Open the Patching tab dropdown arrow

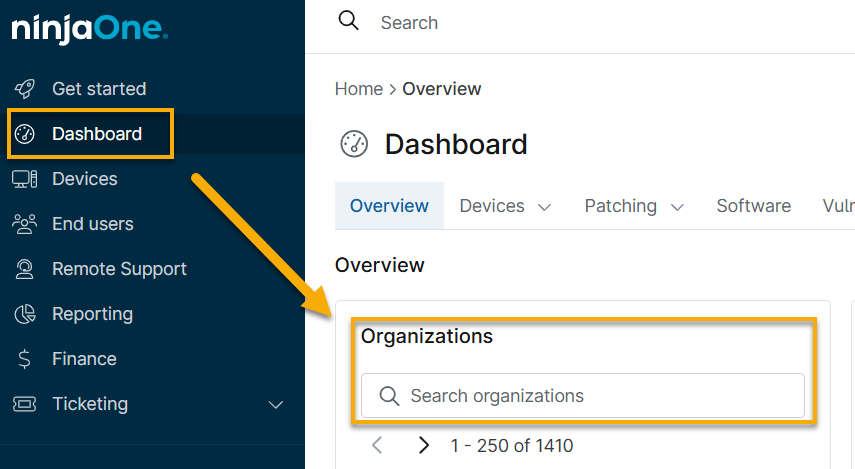tap(677, 207)
